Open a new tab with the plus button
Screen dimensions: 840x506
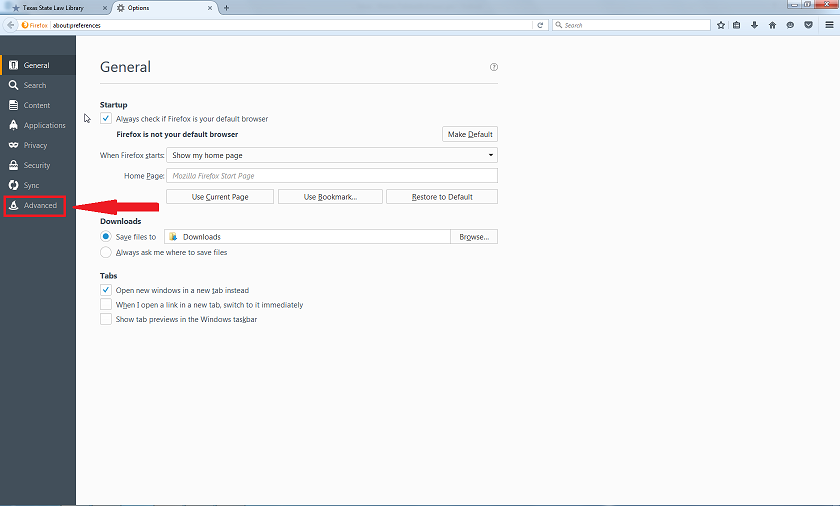click(x=227, y=8)
